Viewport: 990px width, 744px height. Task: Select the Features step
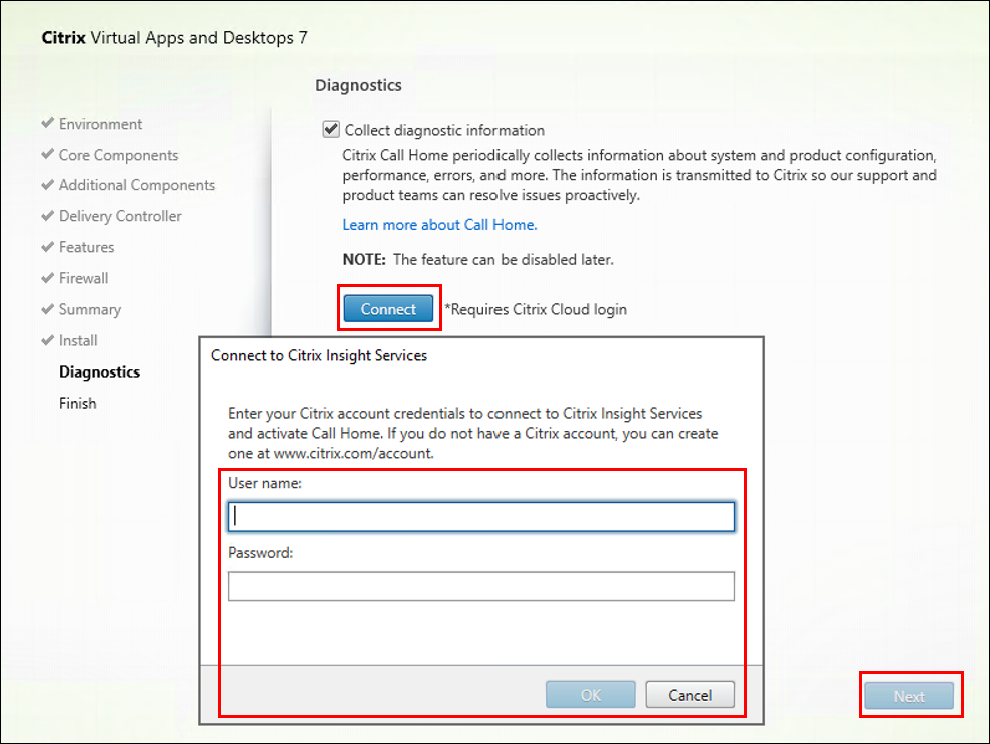coord(86,247)
